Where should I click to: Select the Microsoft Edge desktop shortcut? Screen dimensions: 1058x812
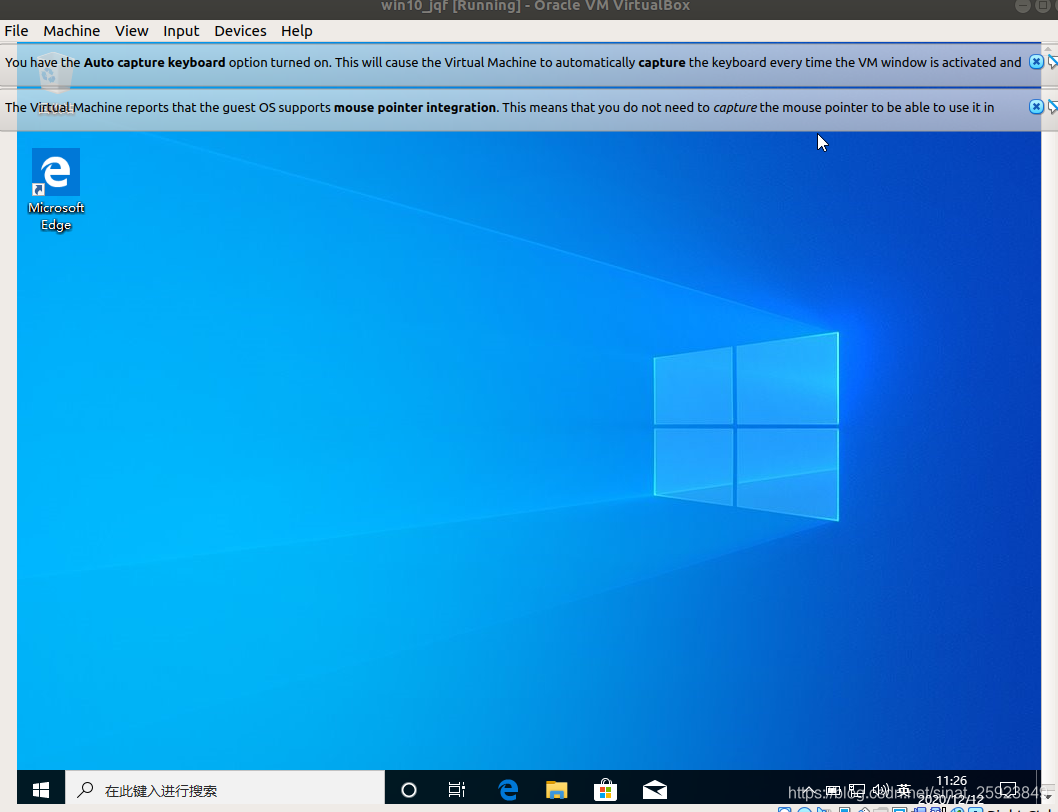(x=56, y=190)
